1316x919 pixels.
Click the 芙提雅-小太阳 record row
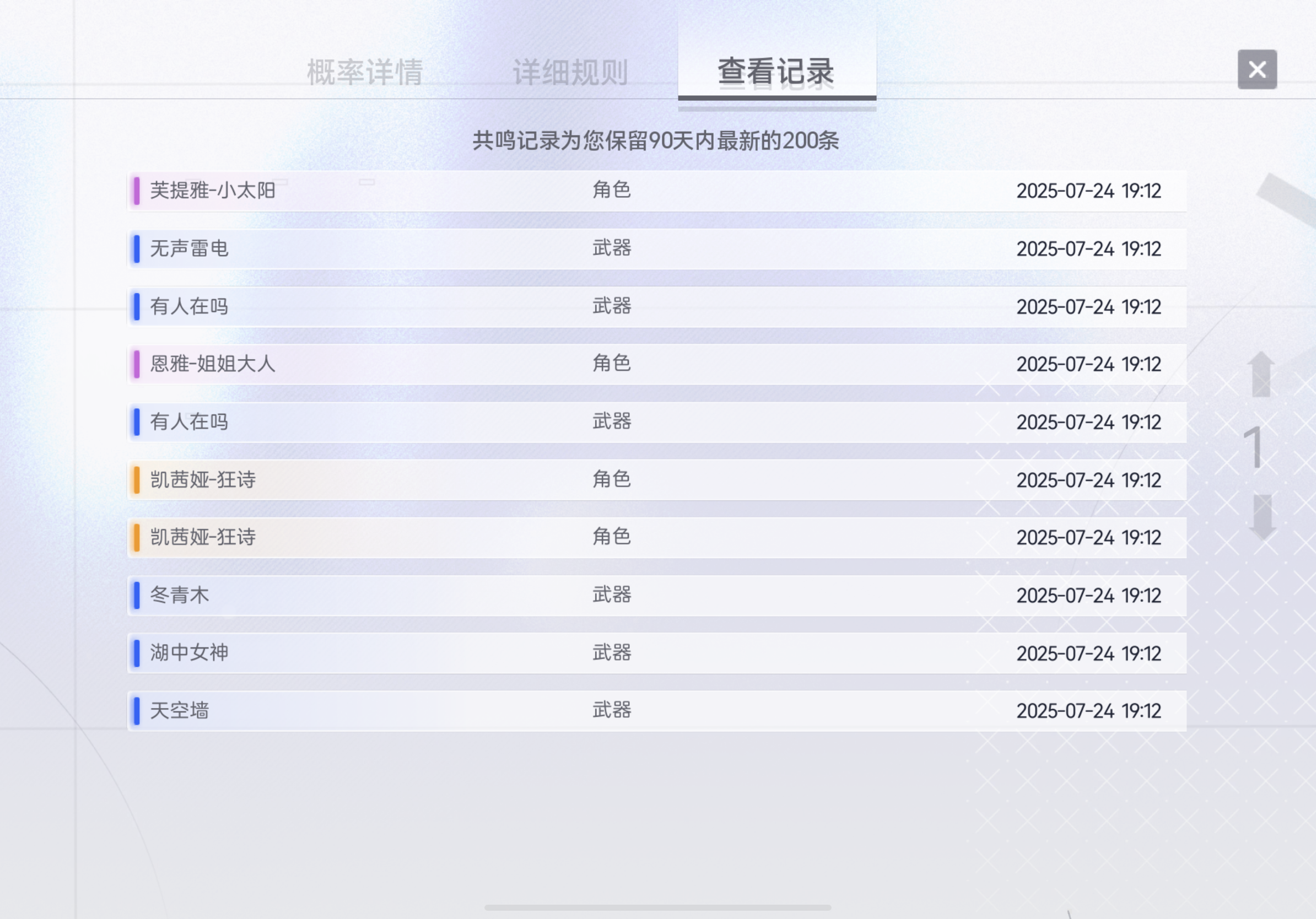tap(657, 191)
